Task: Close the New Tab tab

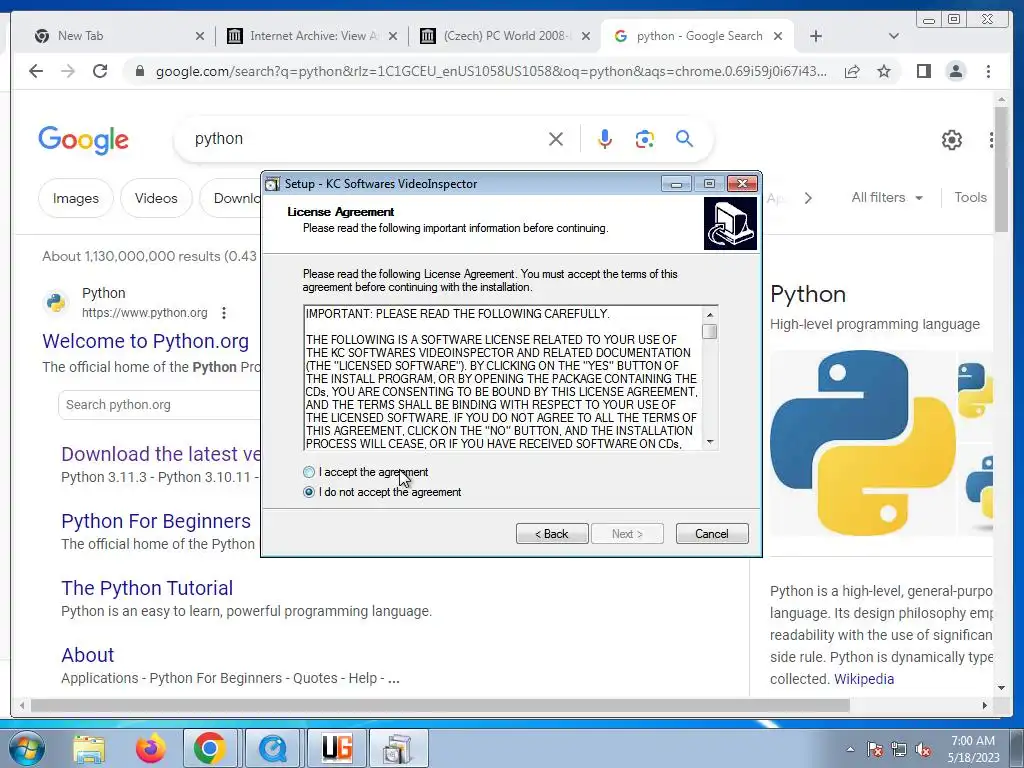Action: (200, 36)
